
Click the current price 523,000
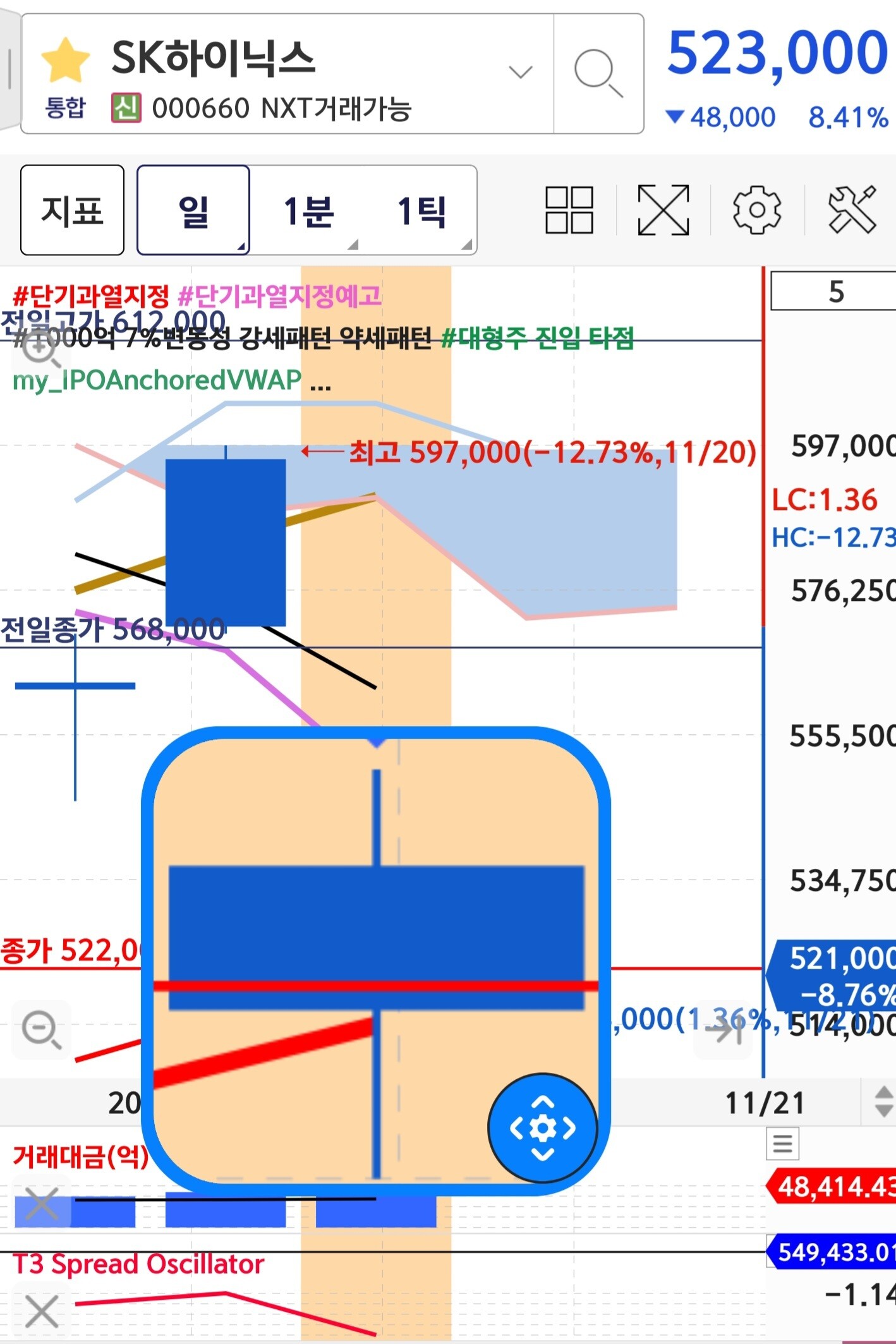coord(778,53)
